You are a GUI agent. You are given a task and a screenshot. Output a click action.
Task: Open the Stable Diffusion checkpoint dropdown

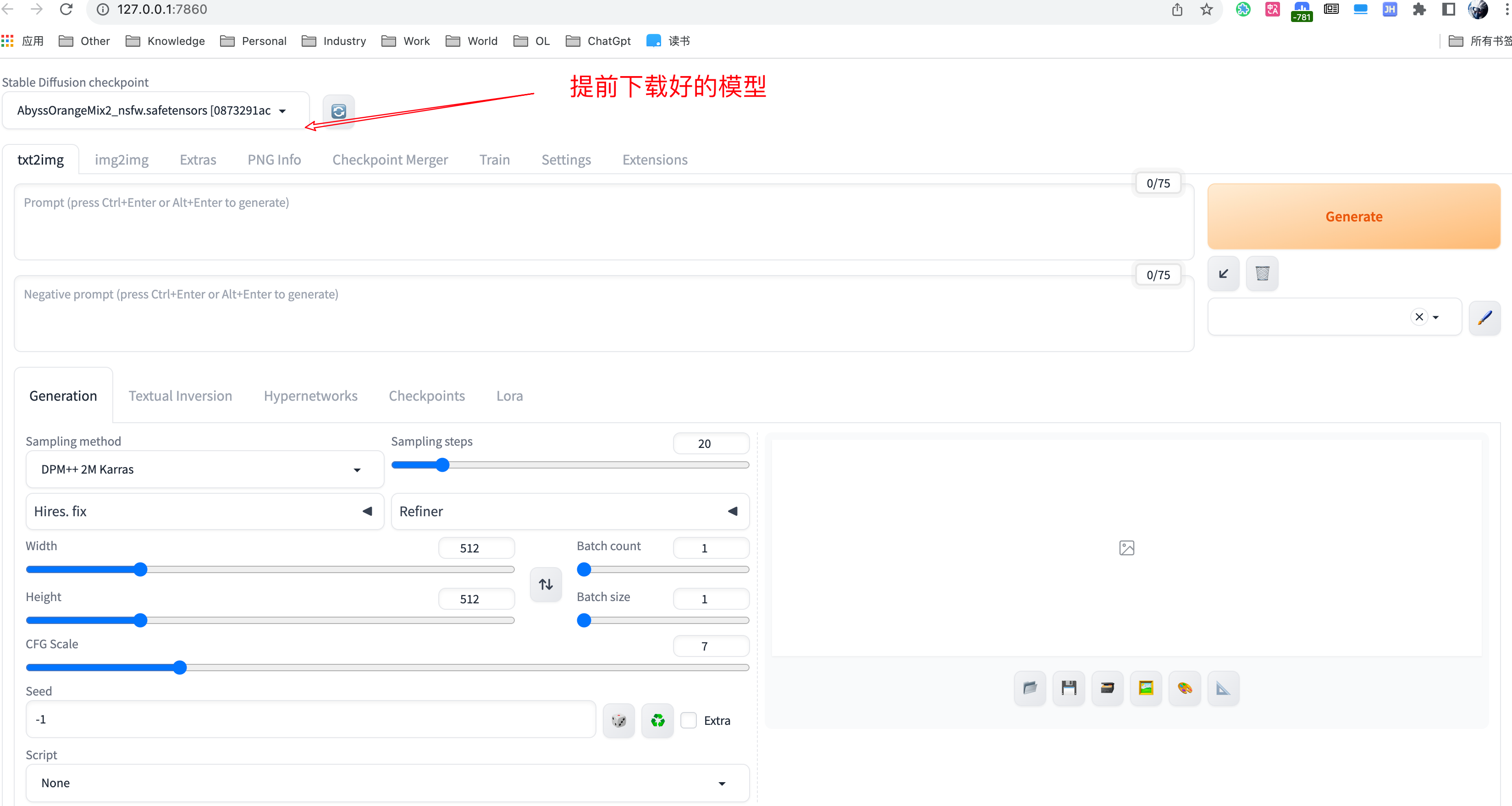click(155, 110)
